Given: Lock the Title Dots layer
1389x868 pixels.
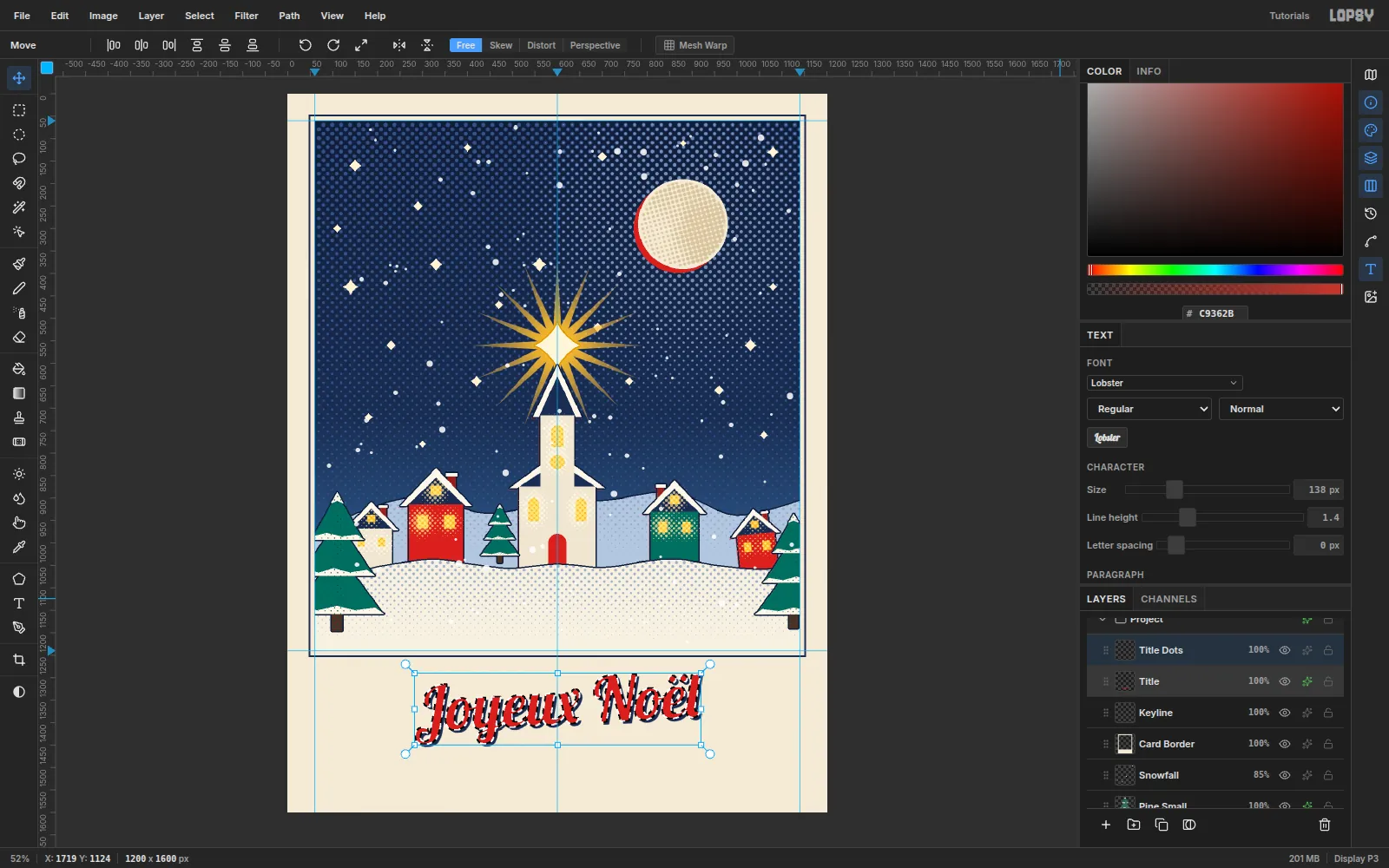Looking at the screenshot, I should pos(1328,650).
